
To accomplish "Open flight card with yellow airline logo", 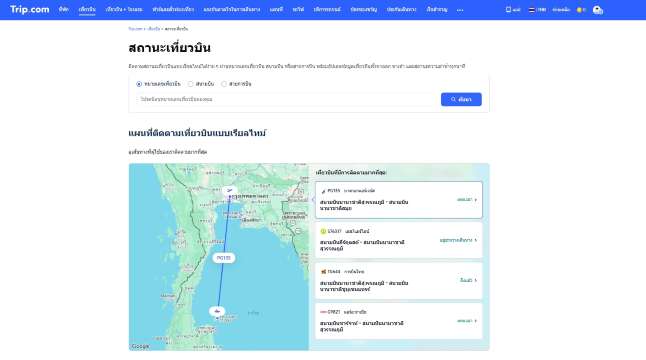I will click(398, 240).
